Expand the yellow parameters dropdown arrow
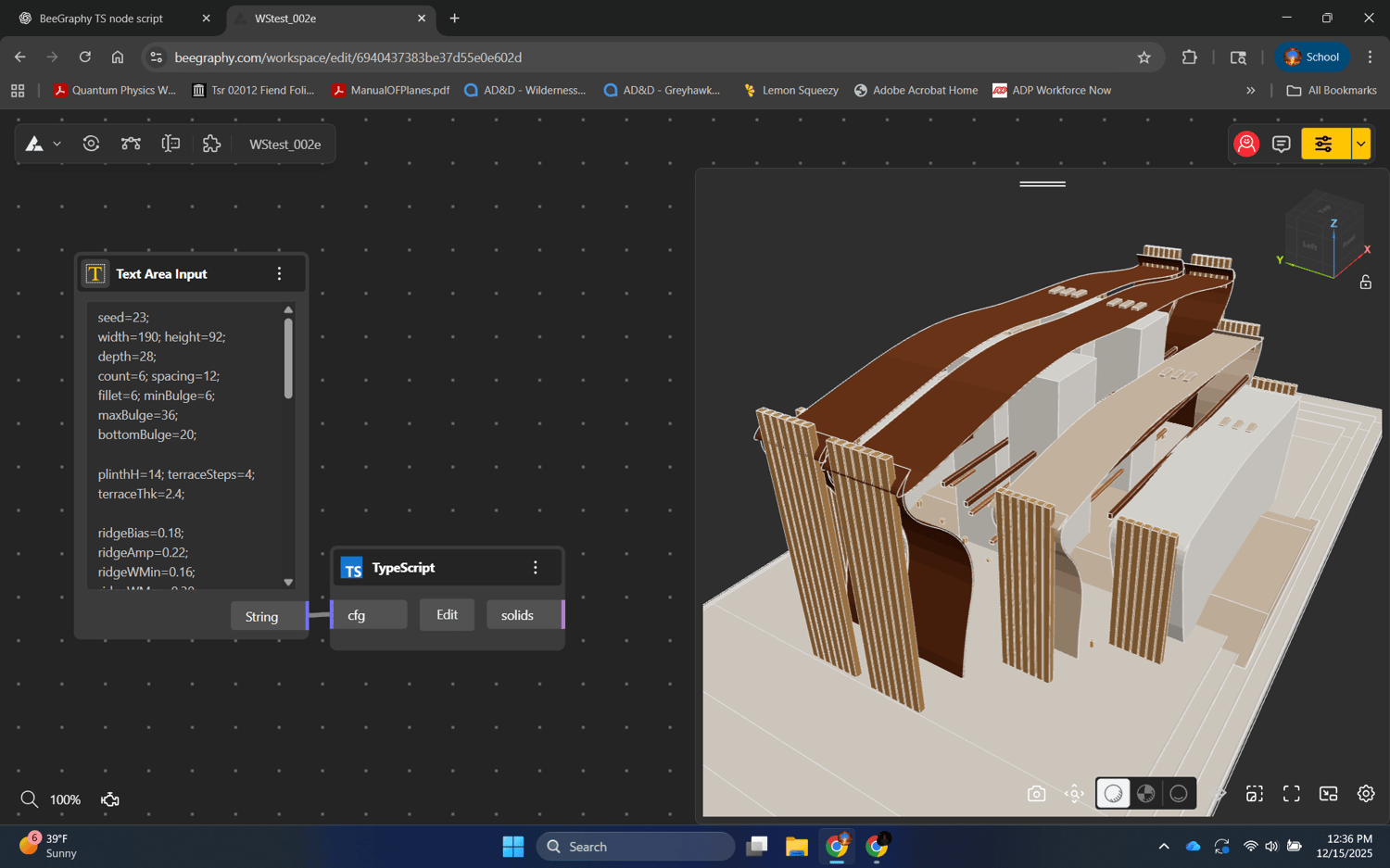This screenshot has width=1390, height=868. pyautogui.click(x=1360, y=144)
